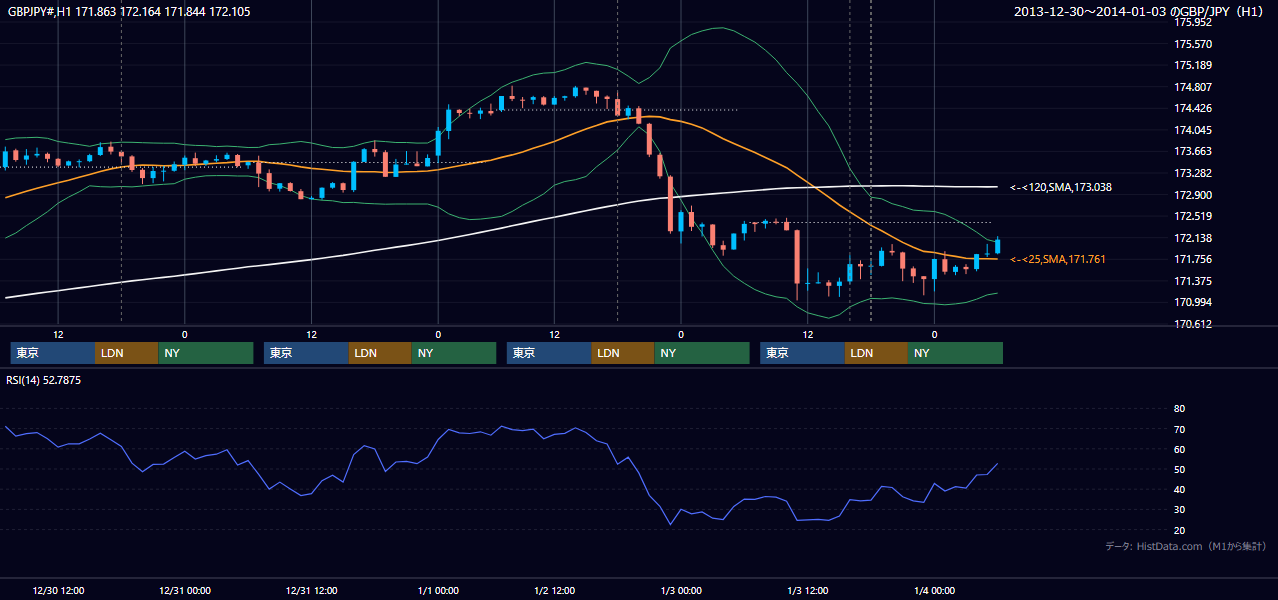The width and height of the screenshot is (1278, 600).
Task: Select the 1/2 12:00 date label
Action: click(554, 590)
